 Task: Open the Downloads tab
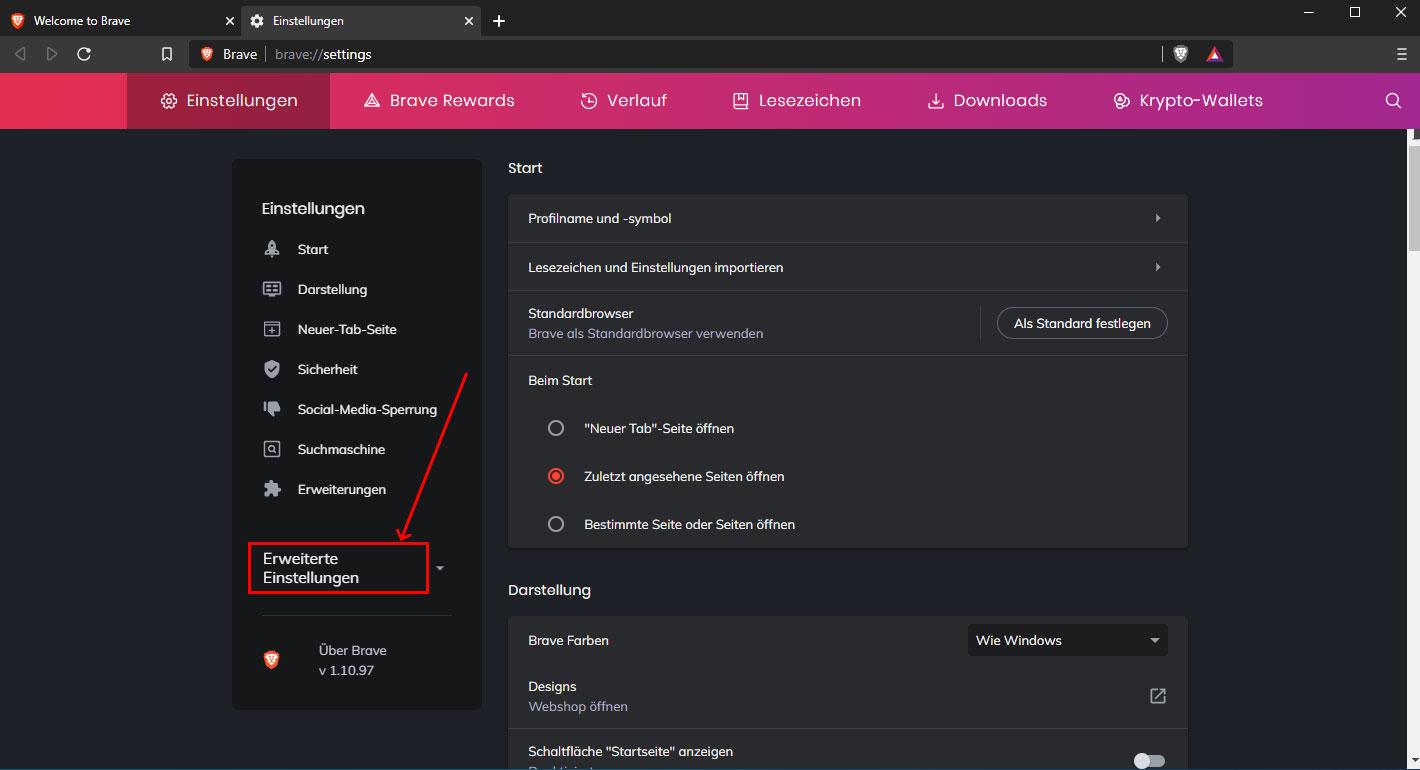[x=987, y=101]
